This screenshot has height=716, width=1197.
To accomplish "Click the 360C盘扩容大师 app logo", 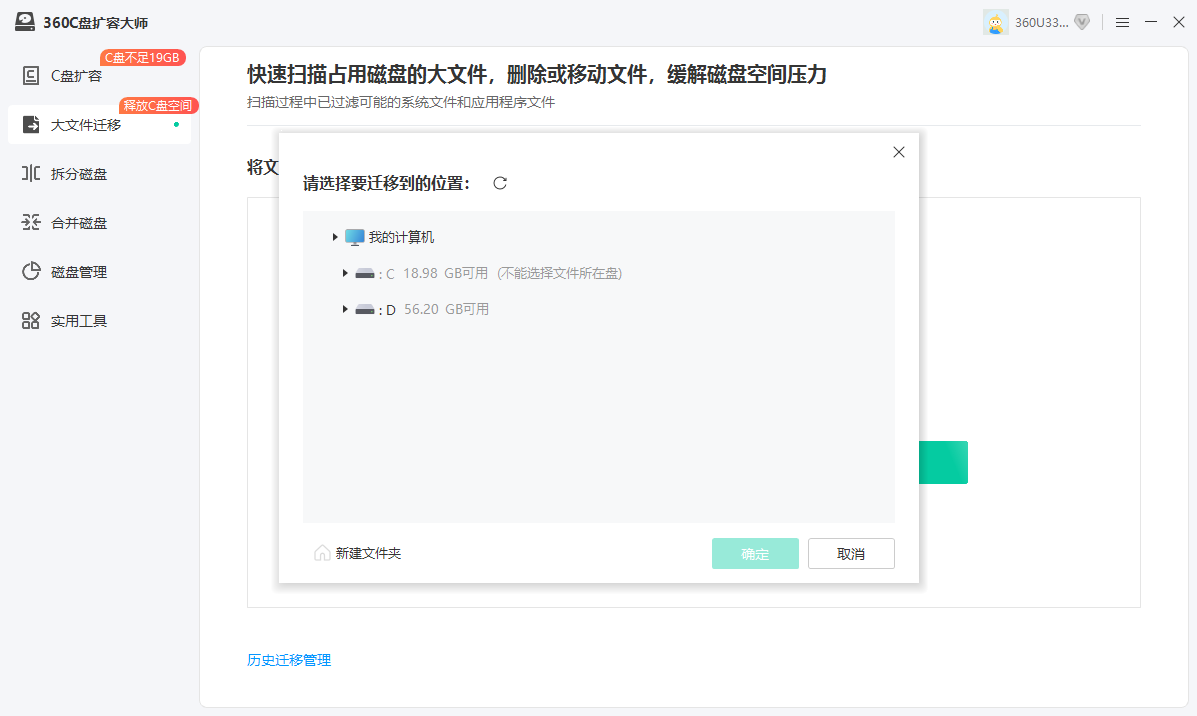I will coord(25,22).
